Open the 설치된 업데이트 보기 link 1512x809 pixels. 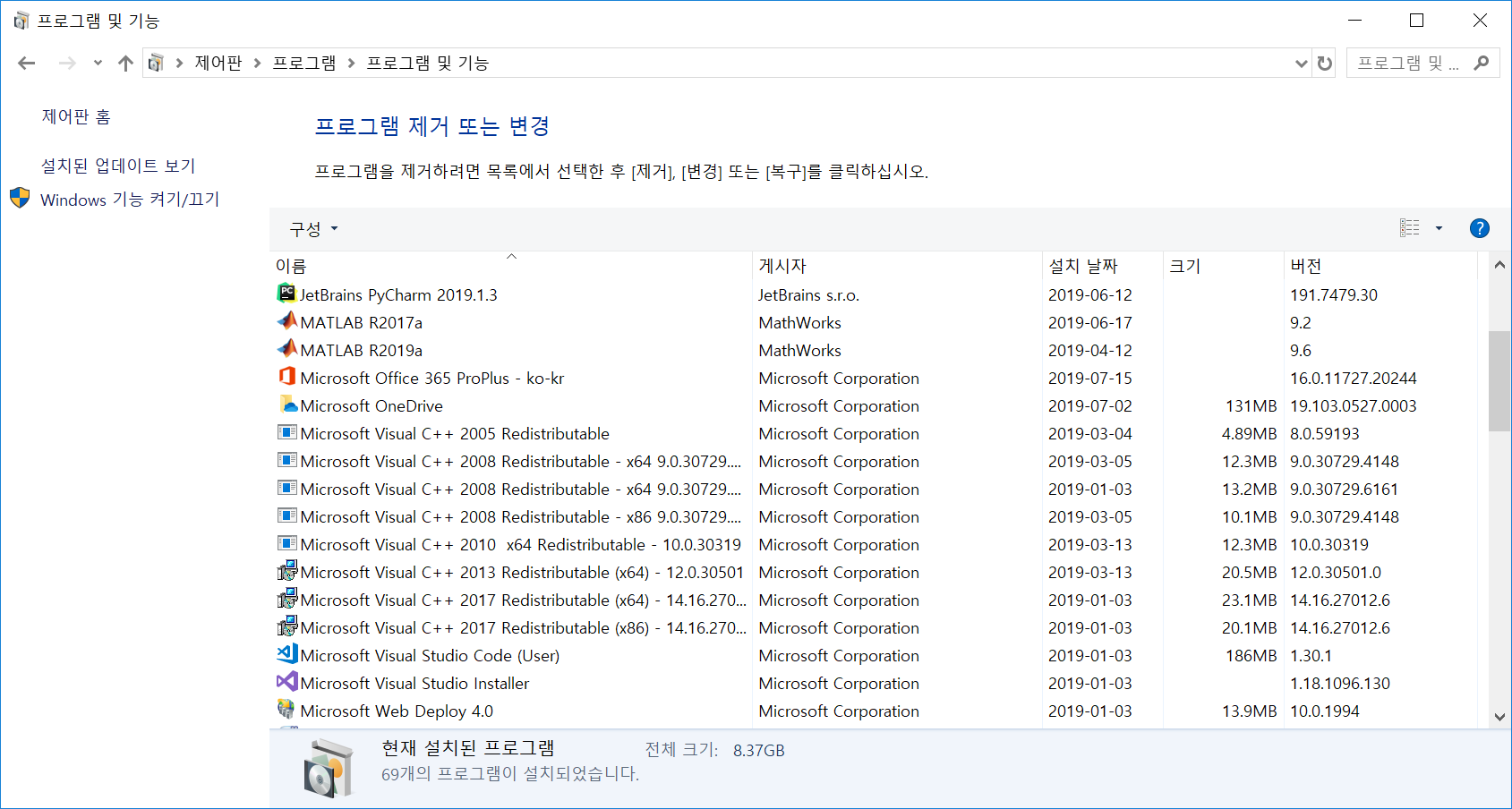[118, 166]
